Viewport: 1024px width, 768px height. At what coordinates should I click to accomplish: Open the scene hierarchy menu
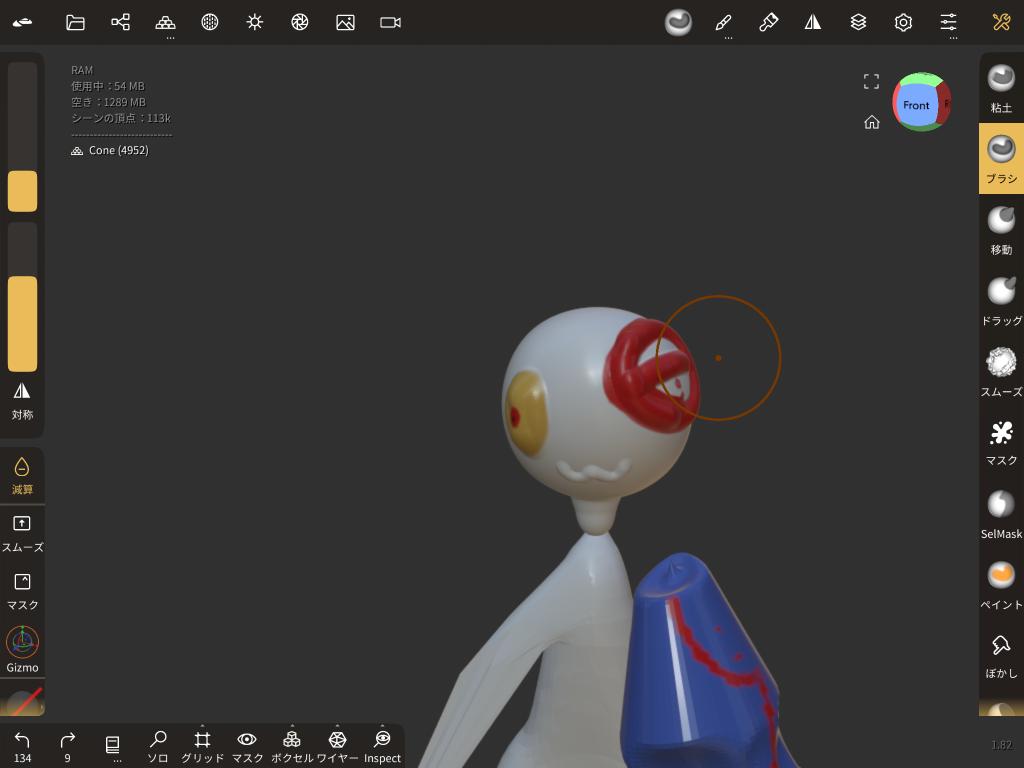click(120, 22)
